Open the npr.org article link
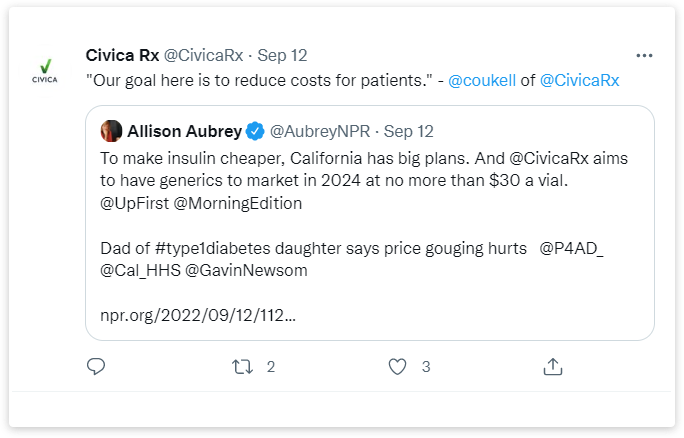The width and height of the screenshot is (684, 438). 198,314
